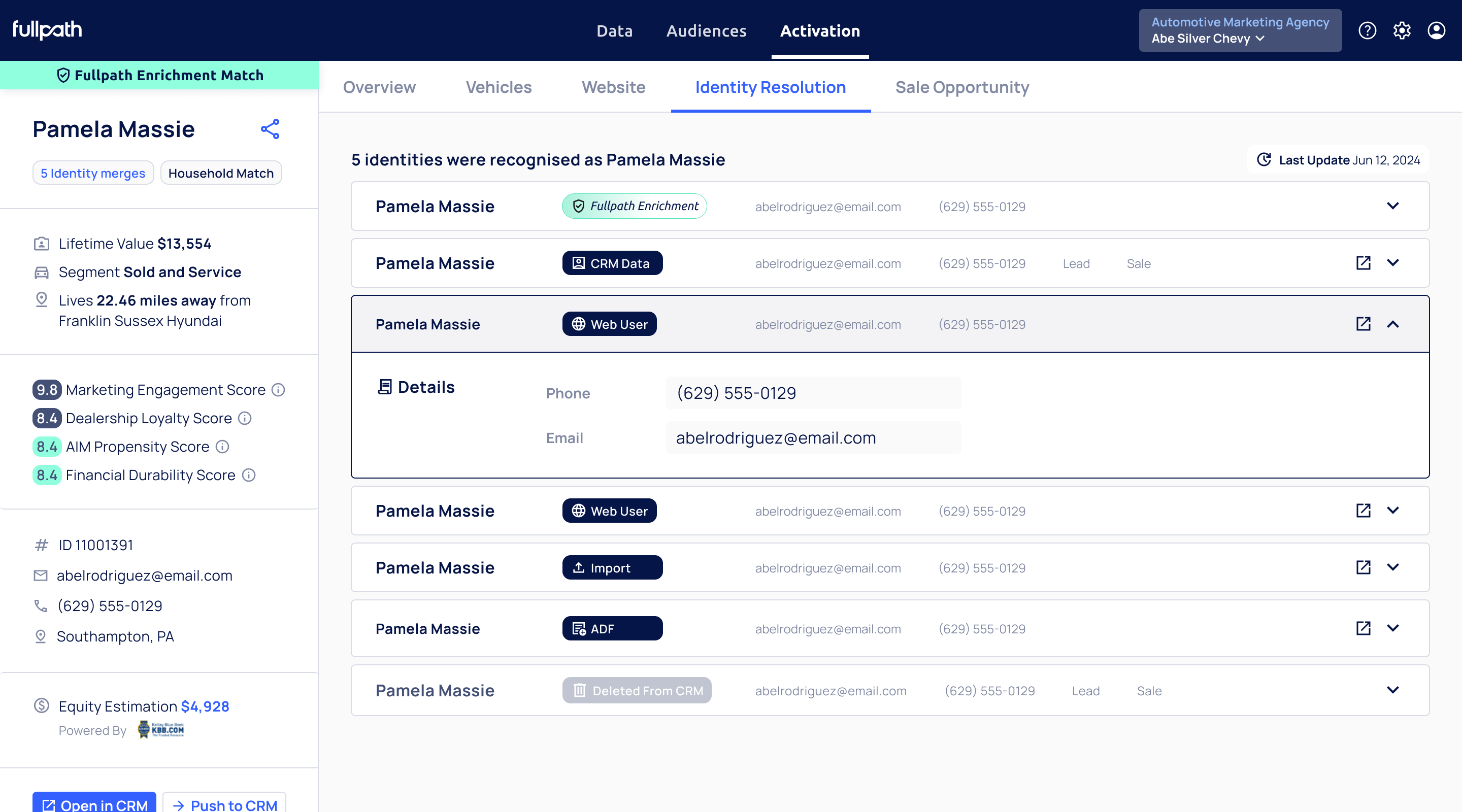This screenshot has height=812, width=1462.
Task: Click the user account profile icon
Action: tap(1436, 30)
